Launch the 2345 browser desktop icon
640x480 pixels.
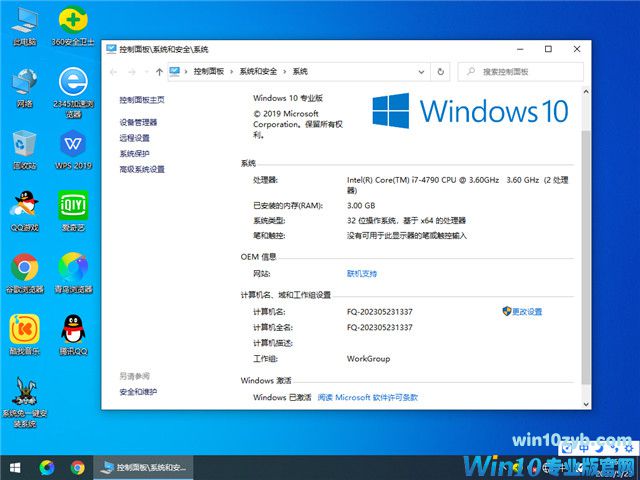click(x=73, y=92)
